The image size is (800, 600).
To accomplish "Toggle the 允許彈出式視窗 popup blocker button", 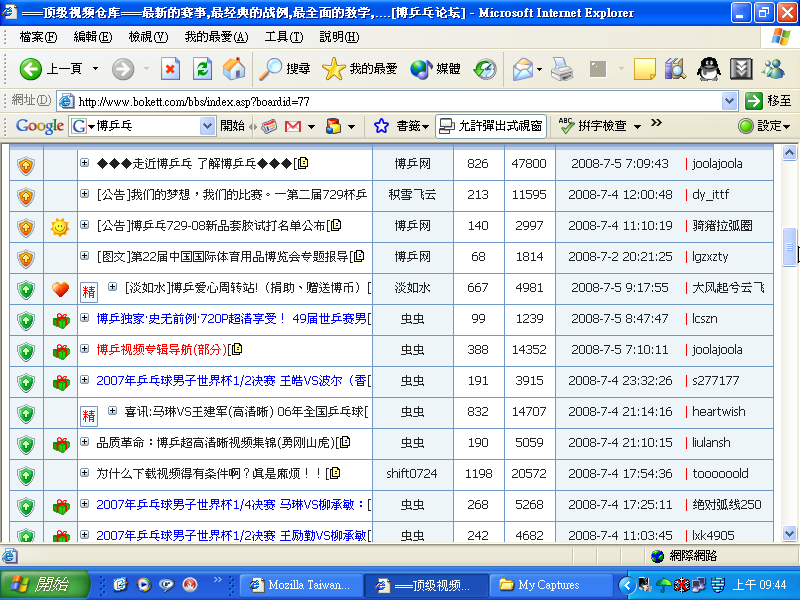I will tap(491, 126).
